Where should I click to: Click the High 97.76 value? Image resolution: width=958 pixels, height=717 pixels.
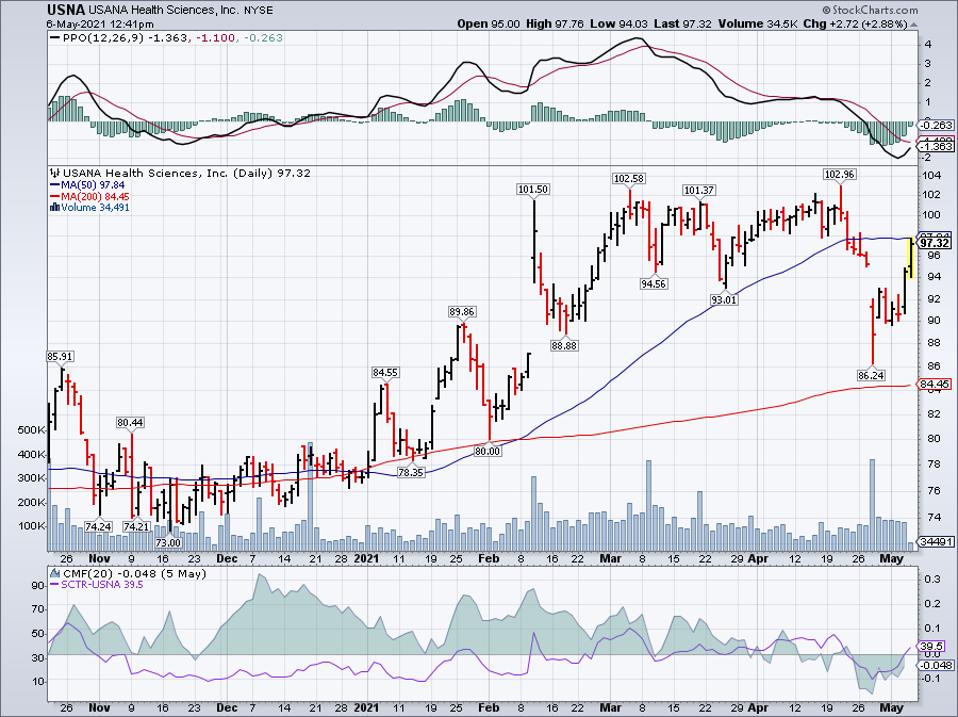(x=555, y=24)
